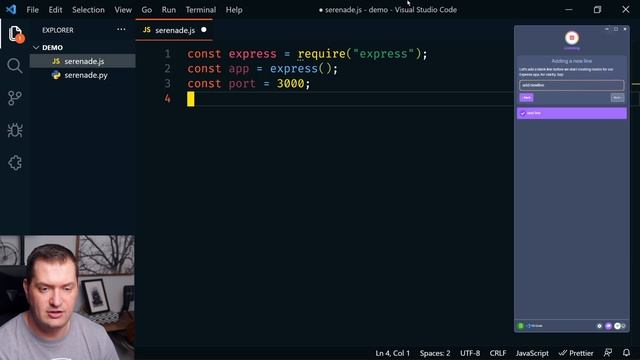Click the Next button in Serenade tutorial
Image resolution: width=640 pixels, height=360 pixels.
tap(617, 98)
